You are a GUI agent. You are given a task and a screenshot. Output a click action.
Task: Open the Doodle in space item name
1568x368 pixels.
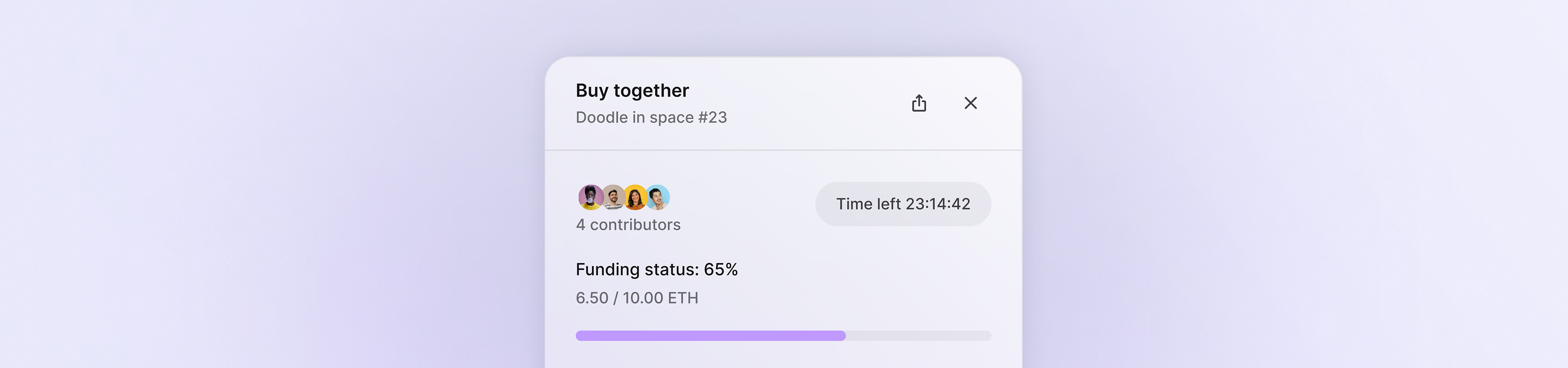(x=634, y=118)
